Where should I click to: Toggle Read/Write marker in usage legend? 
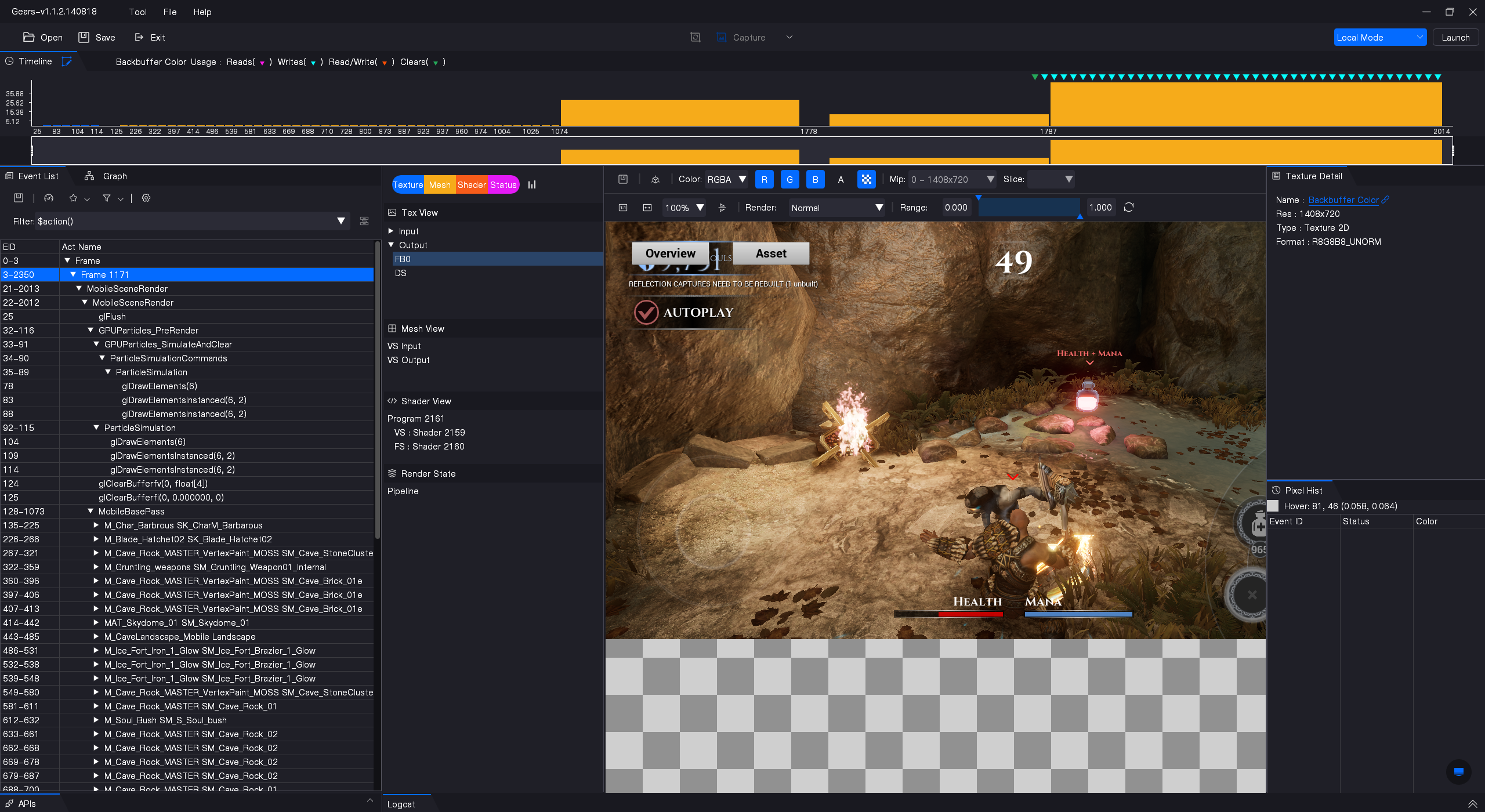tap(384, 63)
